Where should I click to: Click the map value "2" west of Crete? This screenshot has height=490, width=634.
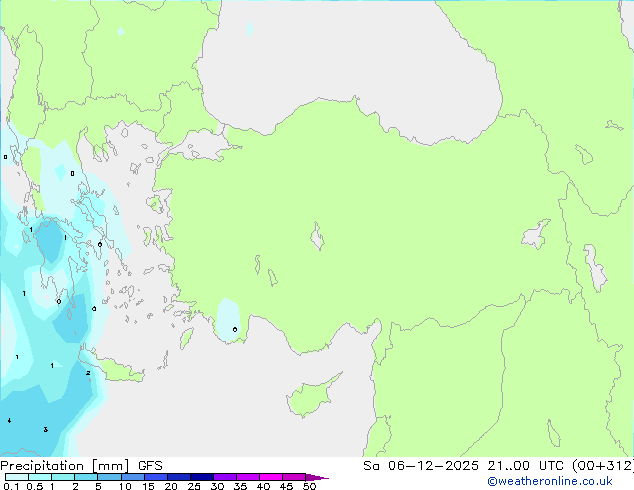point(88,373)
